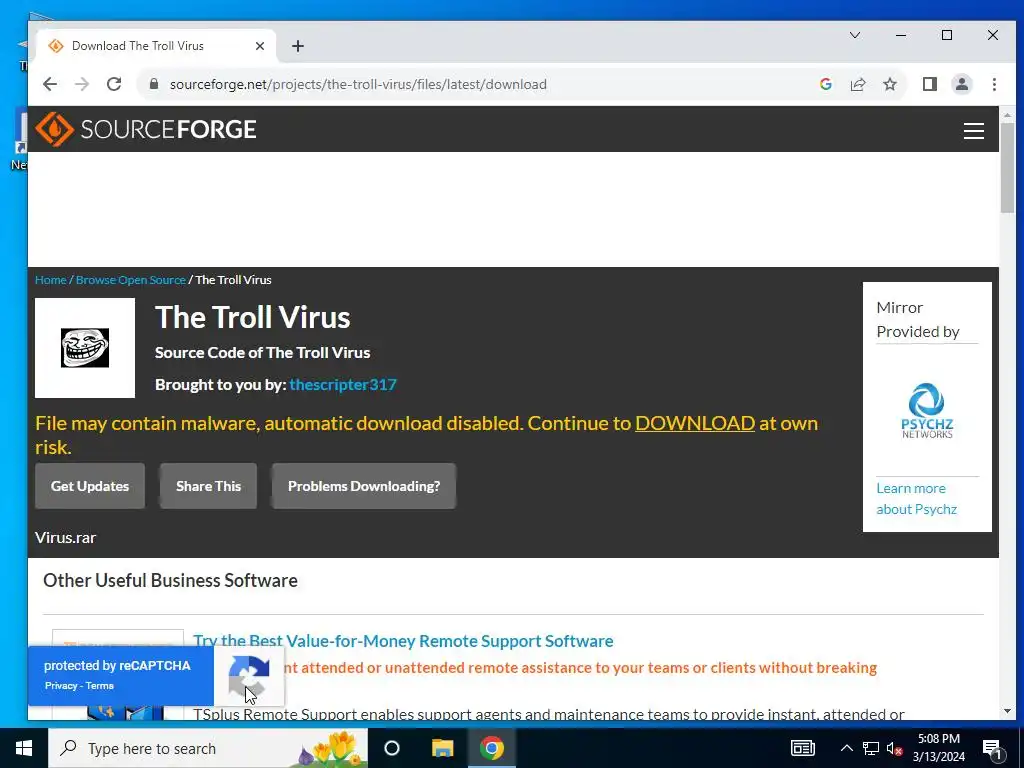Open File Explorer from taskbar
The width and height of the screenshot is (1024, 768).
coord(442,748)
